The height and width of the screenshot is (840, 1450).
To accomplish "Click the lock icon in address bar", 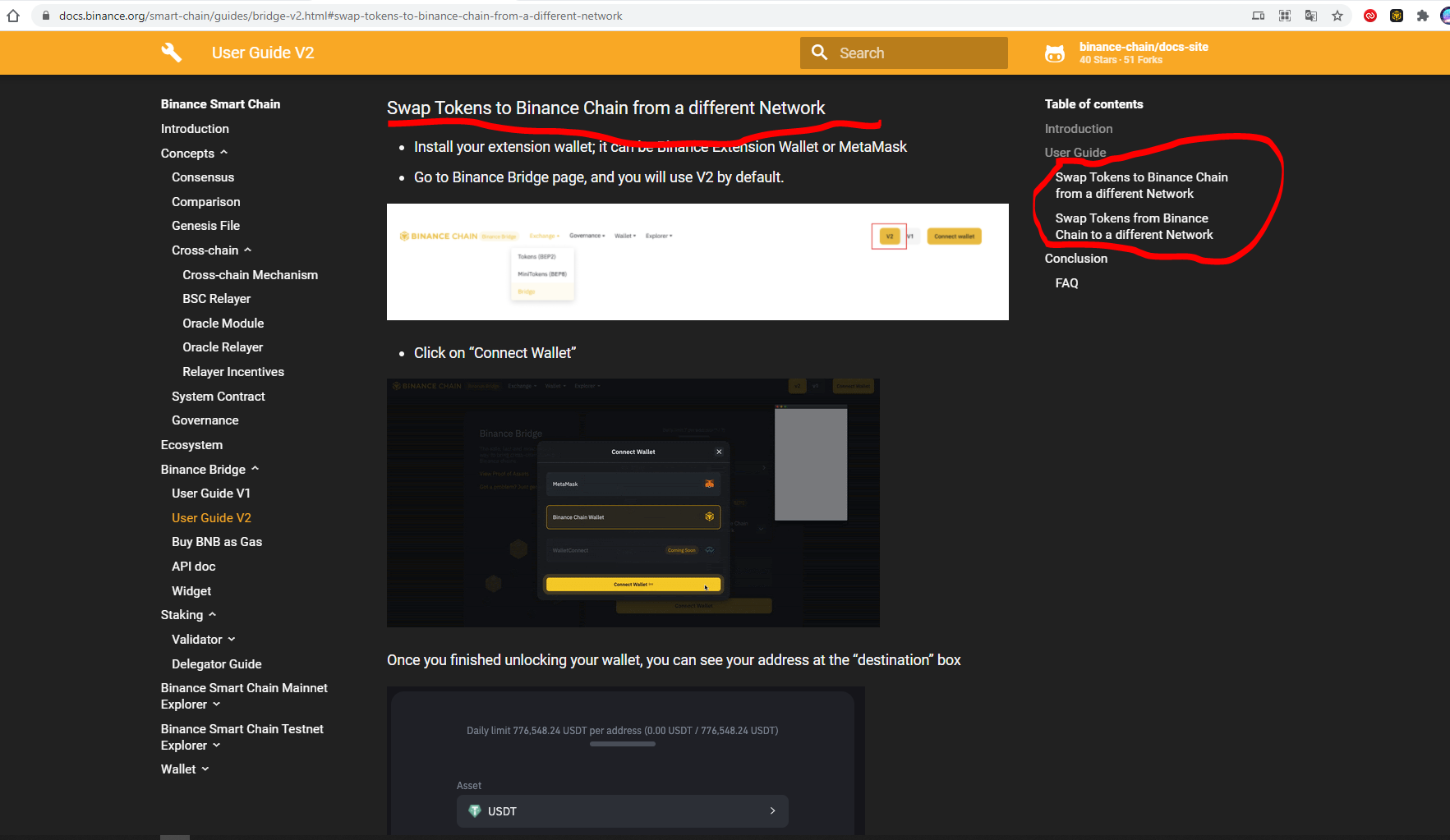I will (46, 16).
